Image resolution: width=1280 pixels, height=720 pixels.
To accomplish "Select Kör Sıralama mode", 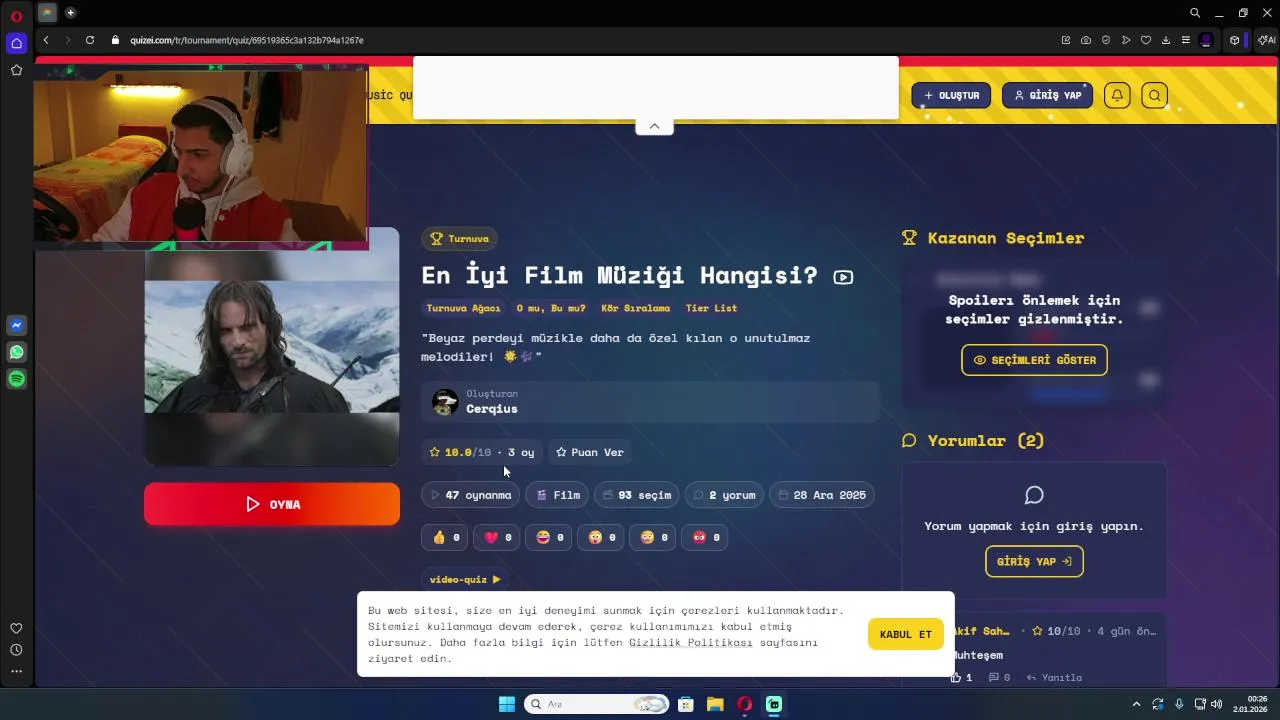I will click(x=636, y=308).
